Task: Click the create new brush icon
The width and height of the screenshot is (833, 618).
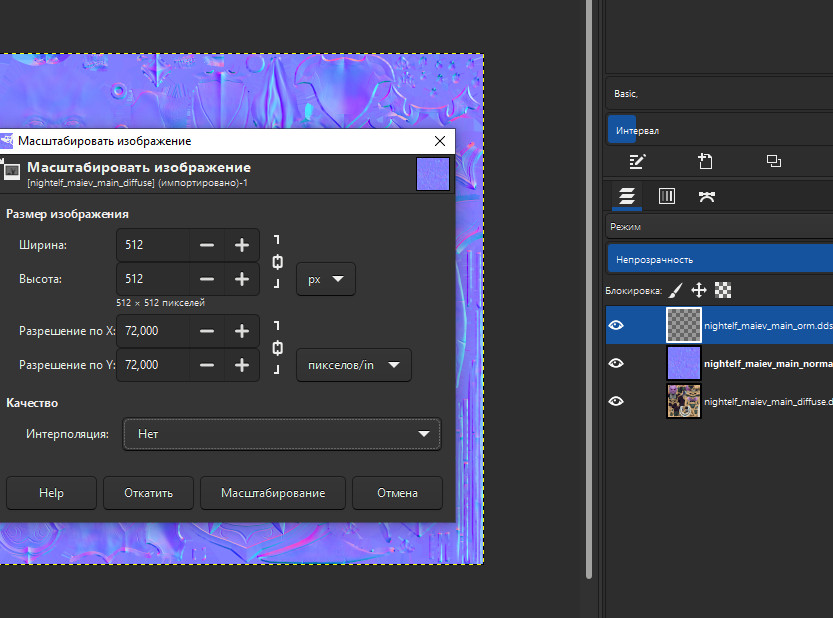Action: (x=705, y=161)
